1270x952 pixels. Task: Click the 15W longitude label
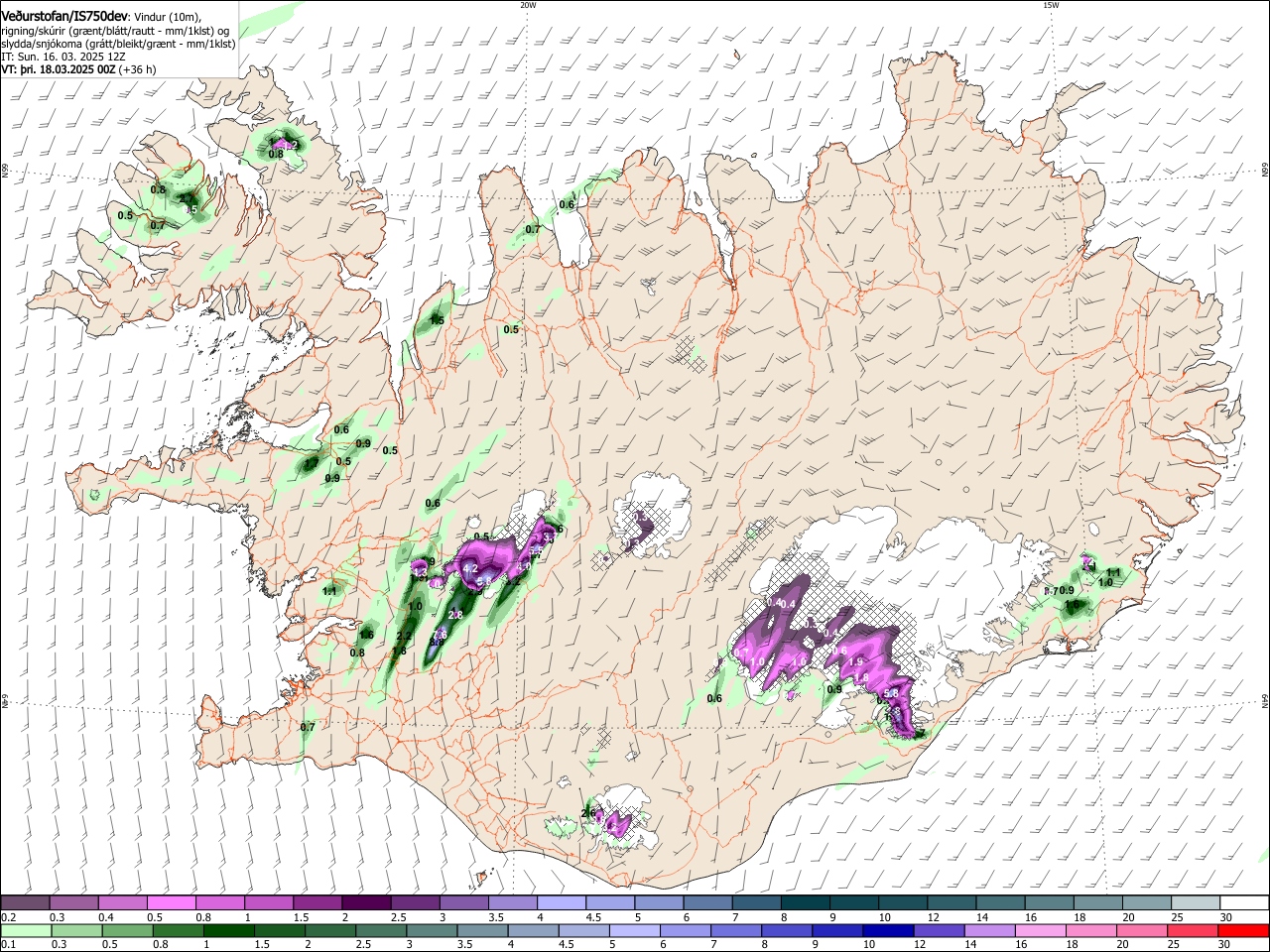click(x=1050, y=5)
